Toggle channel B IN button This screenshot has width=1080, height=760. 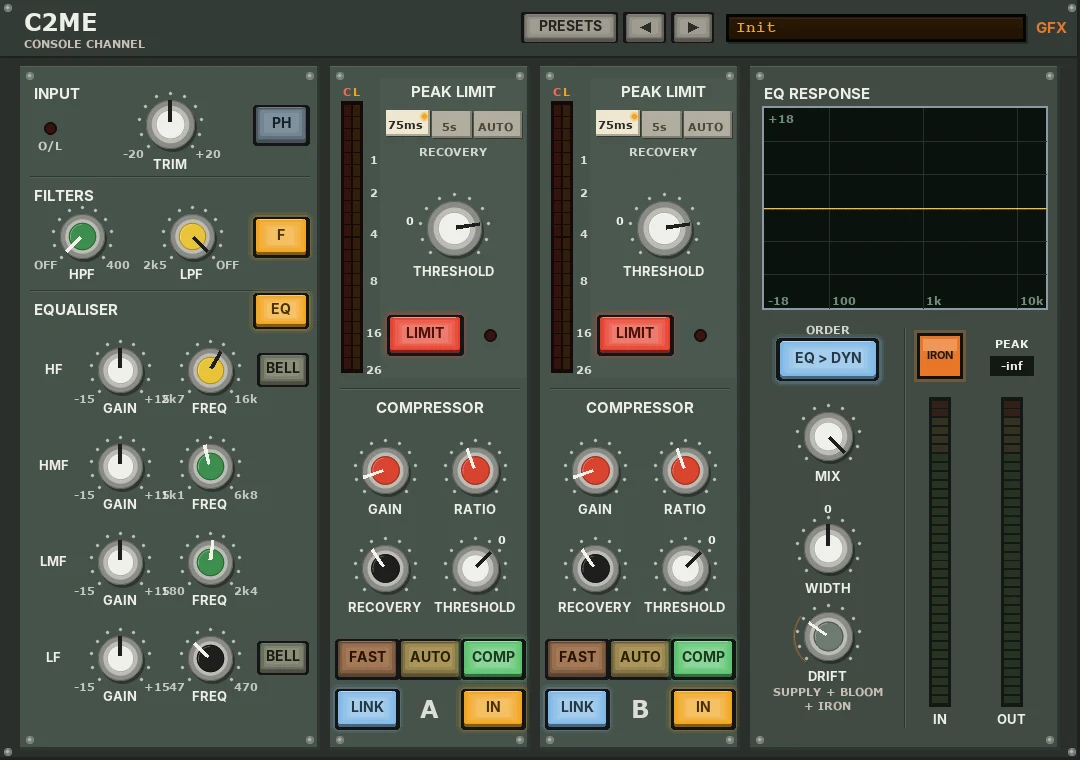pos(703,708)
